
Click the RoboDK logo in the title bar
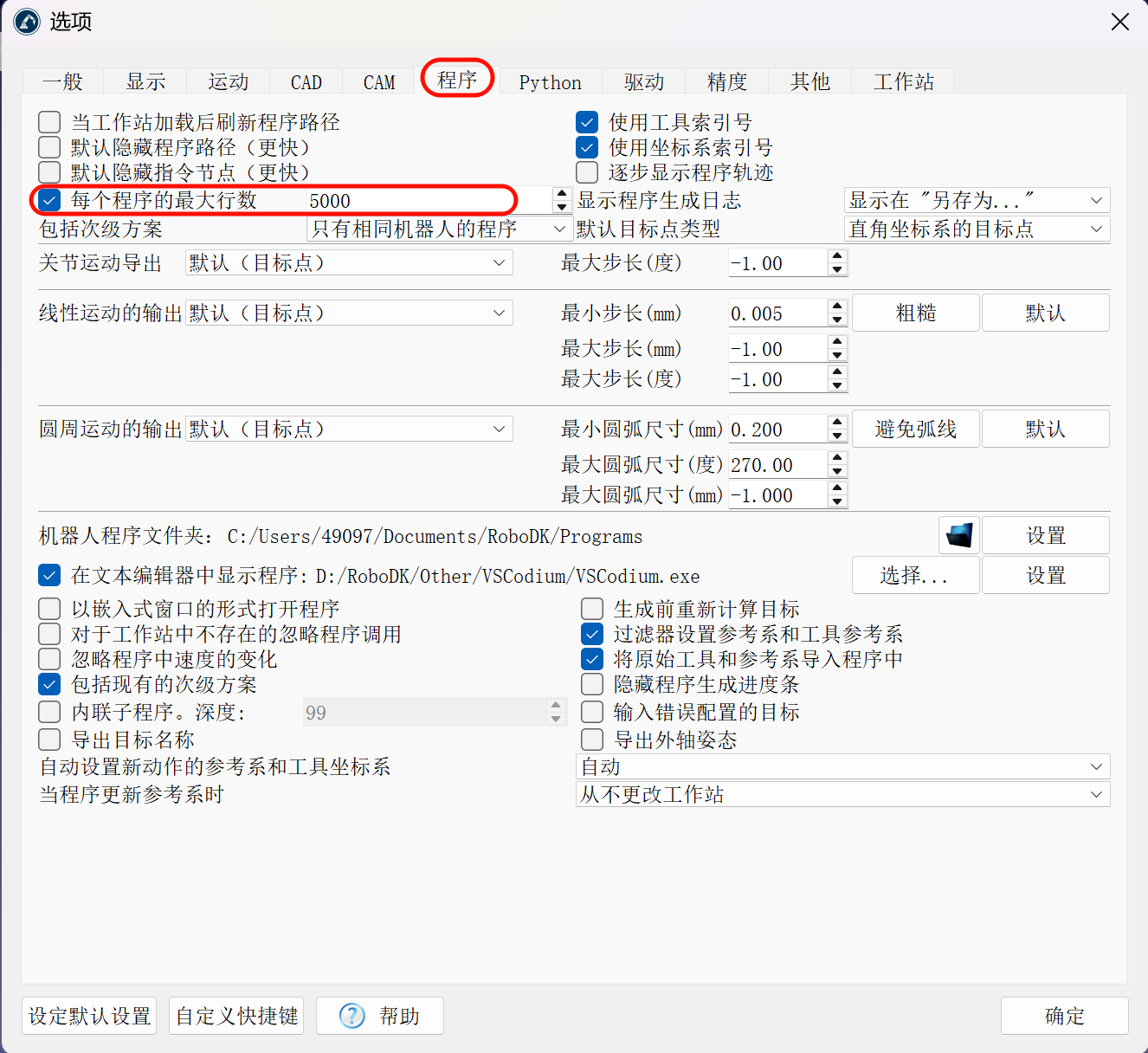point(26,22)
